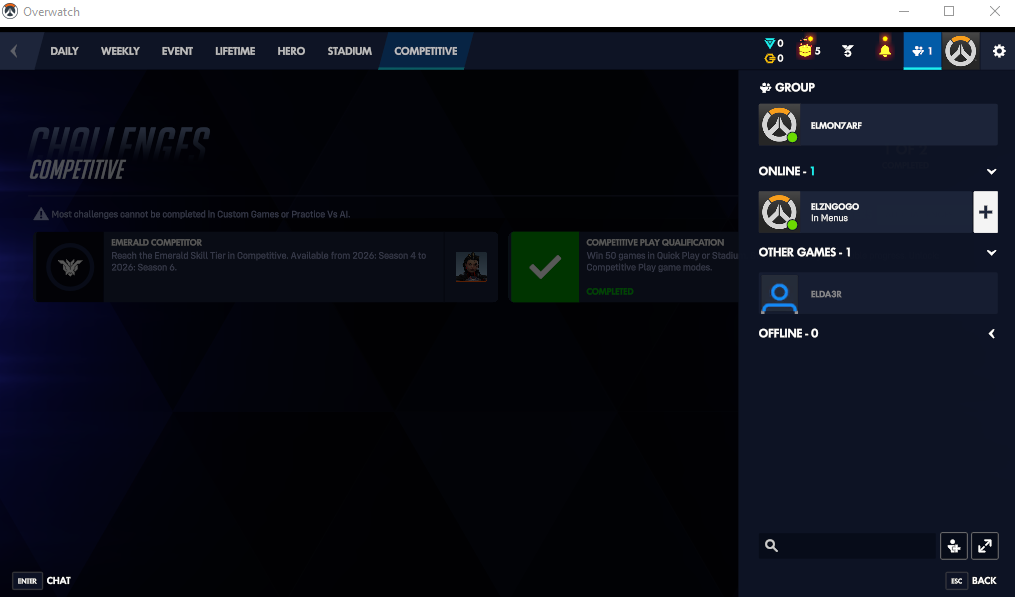
Task: Maximize the Overwatch window
Action: (949, 12)
